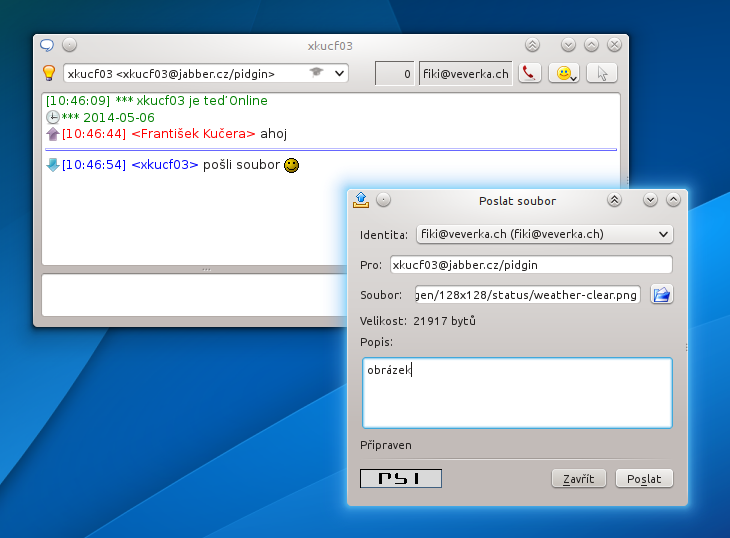Shade Poslat soubor with double-chevron button
This screenshot has height=538, width=730.
click(615, 200)
